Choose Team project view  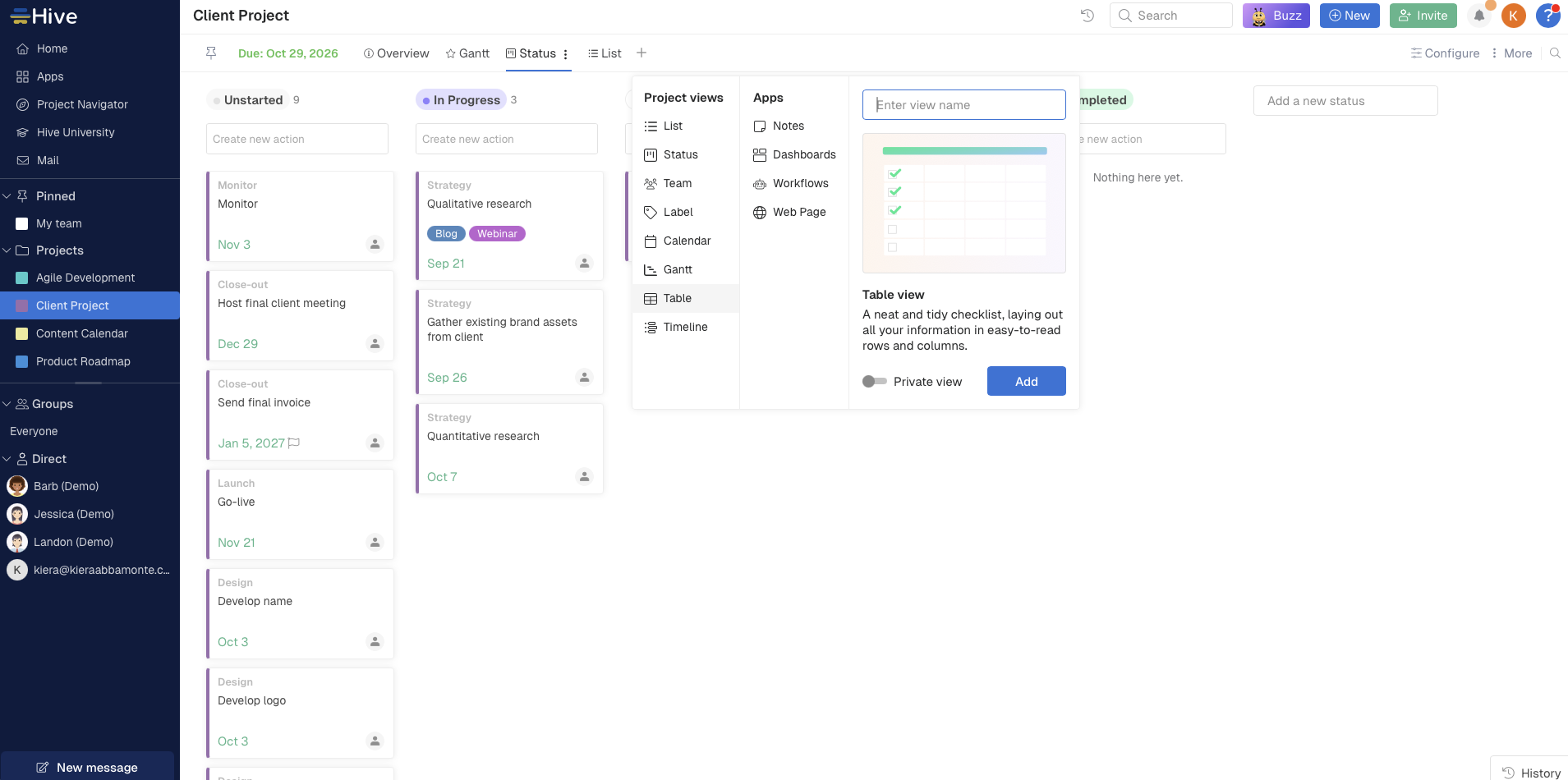[686, 183]
